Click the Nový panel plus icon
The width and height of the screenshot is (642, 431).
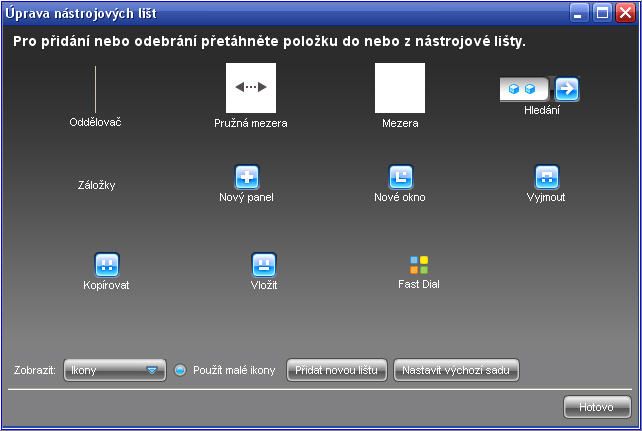tap(246, 177)
